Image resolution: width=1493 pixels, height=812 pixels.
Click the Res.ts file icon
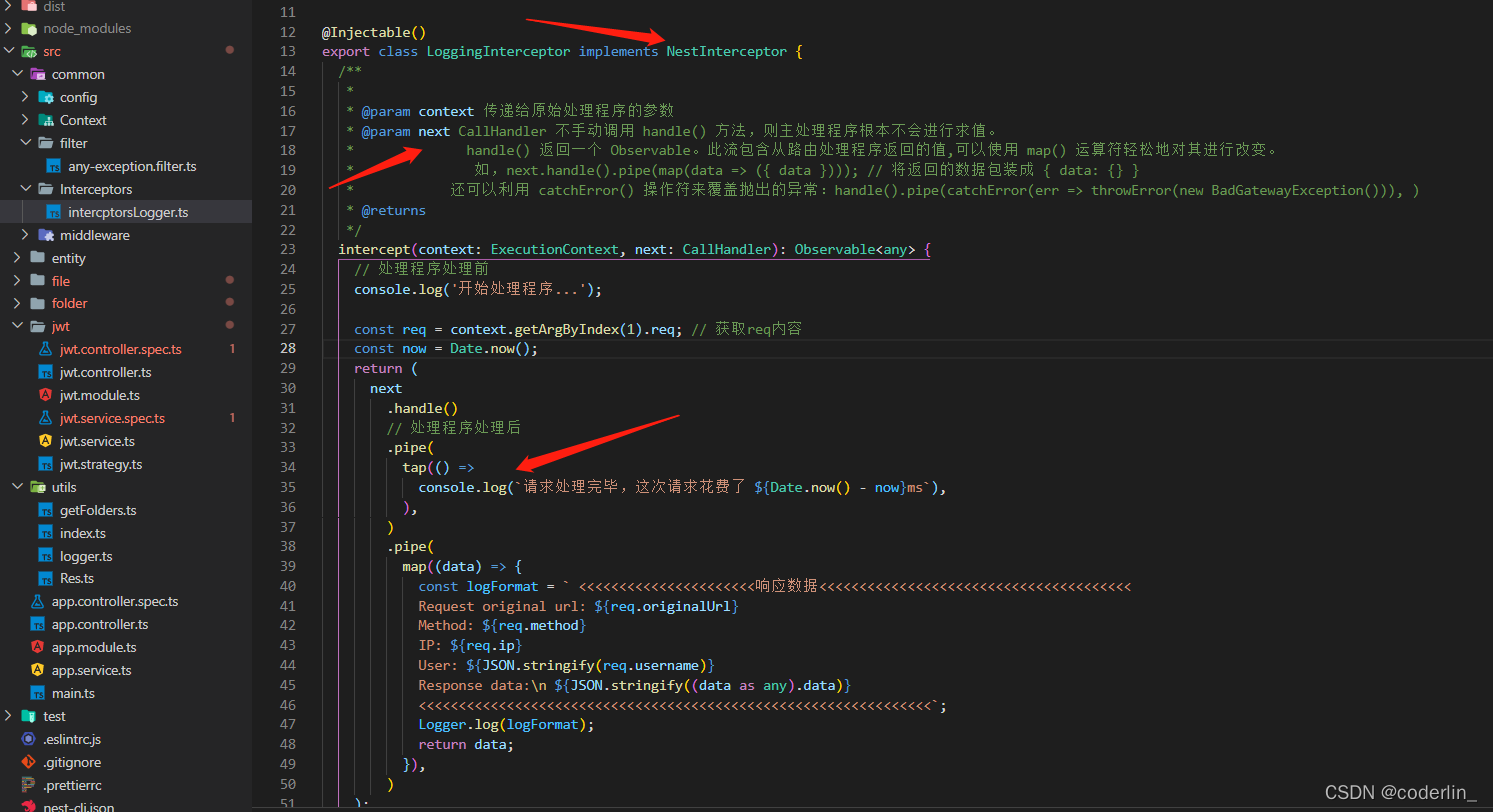45,578
